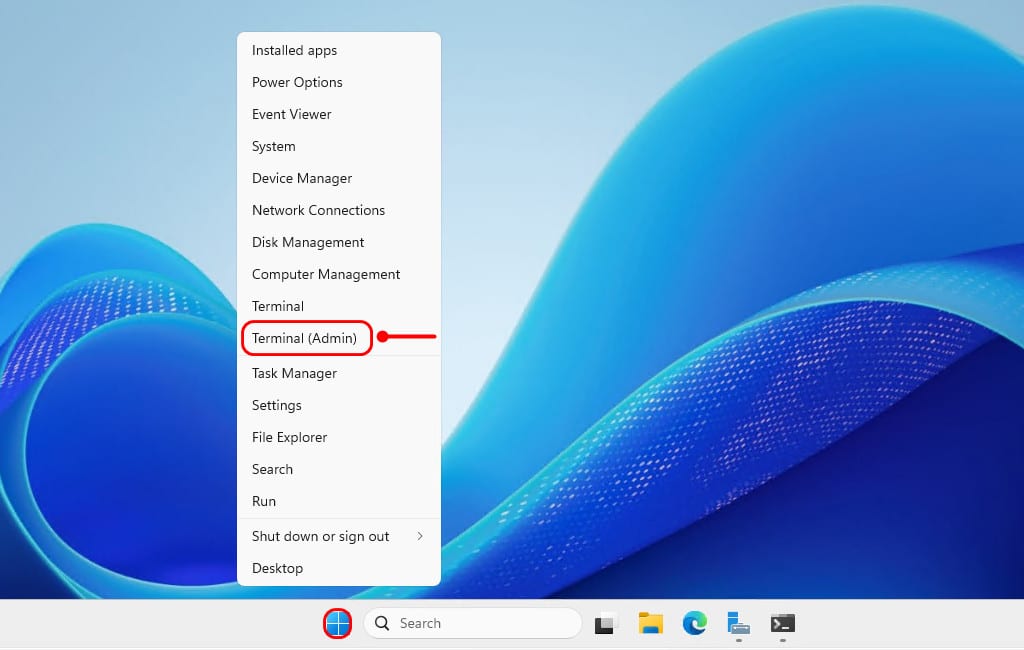Viewport: 1024px width, 650px height.
Task: Launch Microsoft Edge from taskbar
Action: click(694, 624)
